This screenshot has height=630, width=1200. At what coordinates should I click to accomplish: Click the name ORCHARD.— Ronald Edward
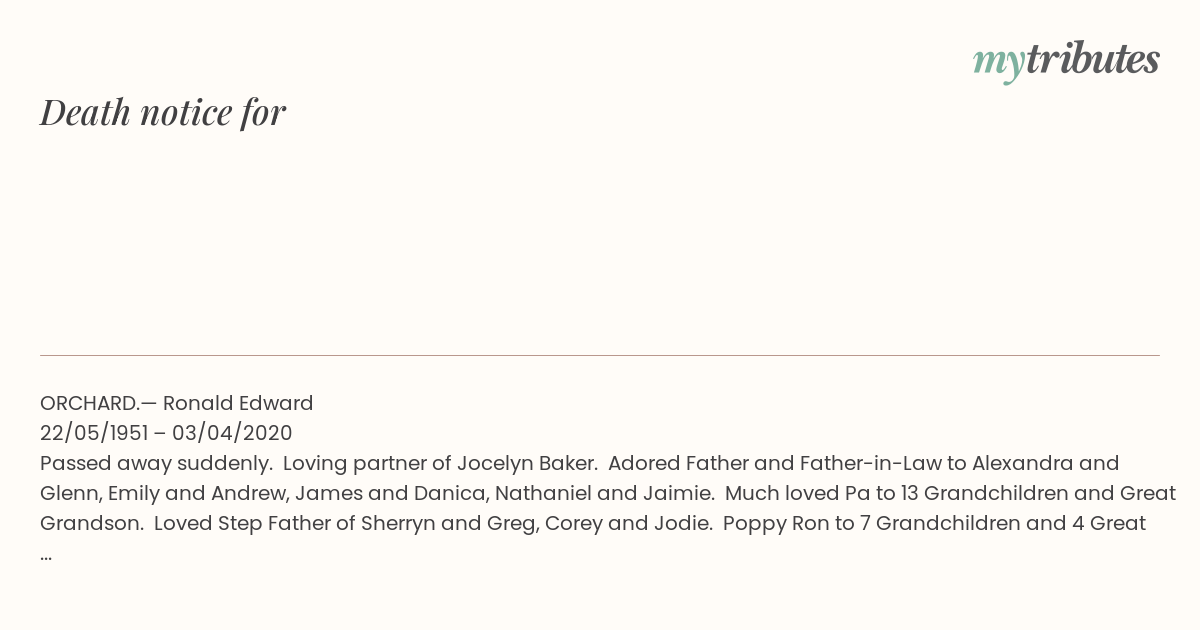(177, 403)
